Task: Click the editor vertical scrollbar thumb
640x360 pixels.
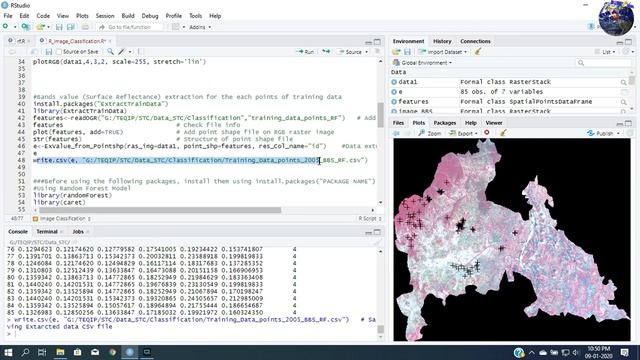Action: point(380,115)
